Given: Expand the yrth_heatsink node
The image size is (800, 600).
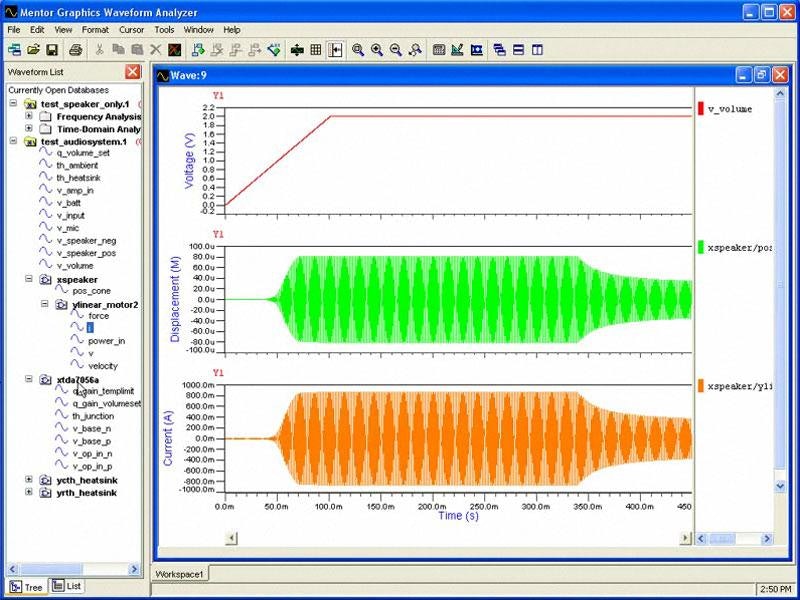Looking at the screenshot, I should [x=29, y=492].
